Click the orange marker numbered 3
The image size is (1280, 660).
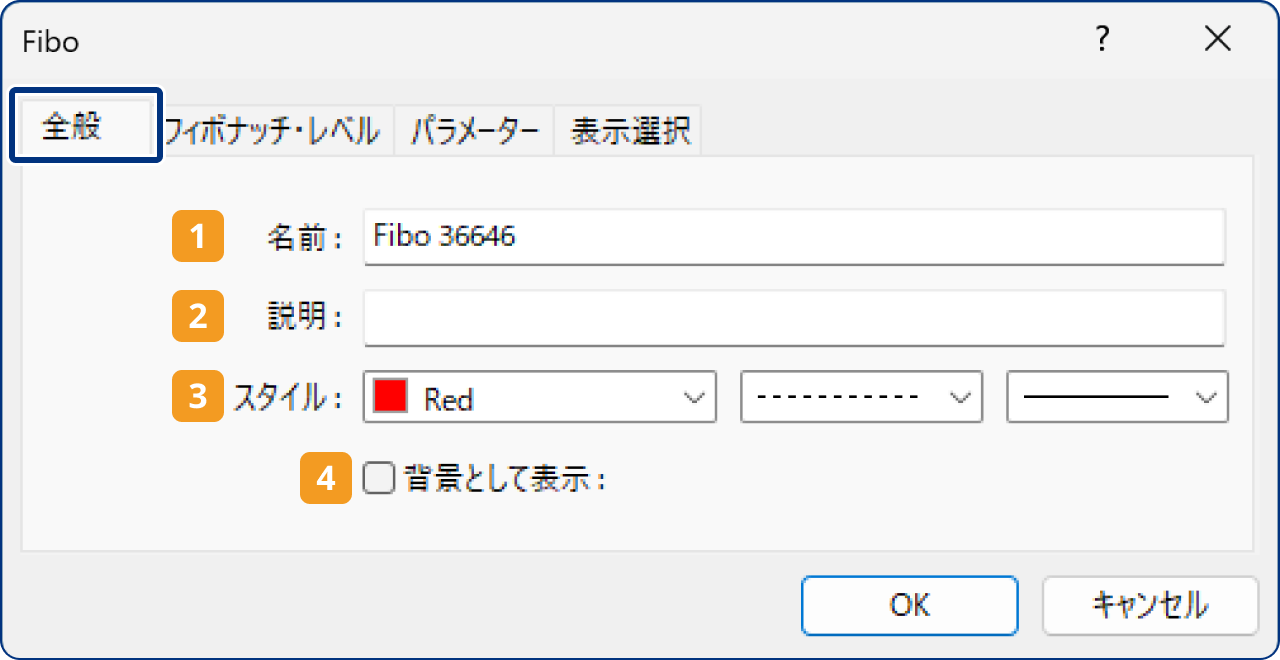[x=197, y=397]
